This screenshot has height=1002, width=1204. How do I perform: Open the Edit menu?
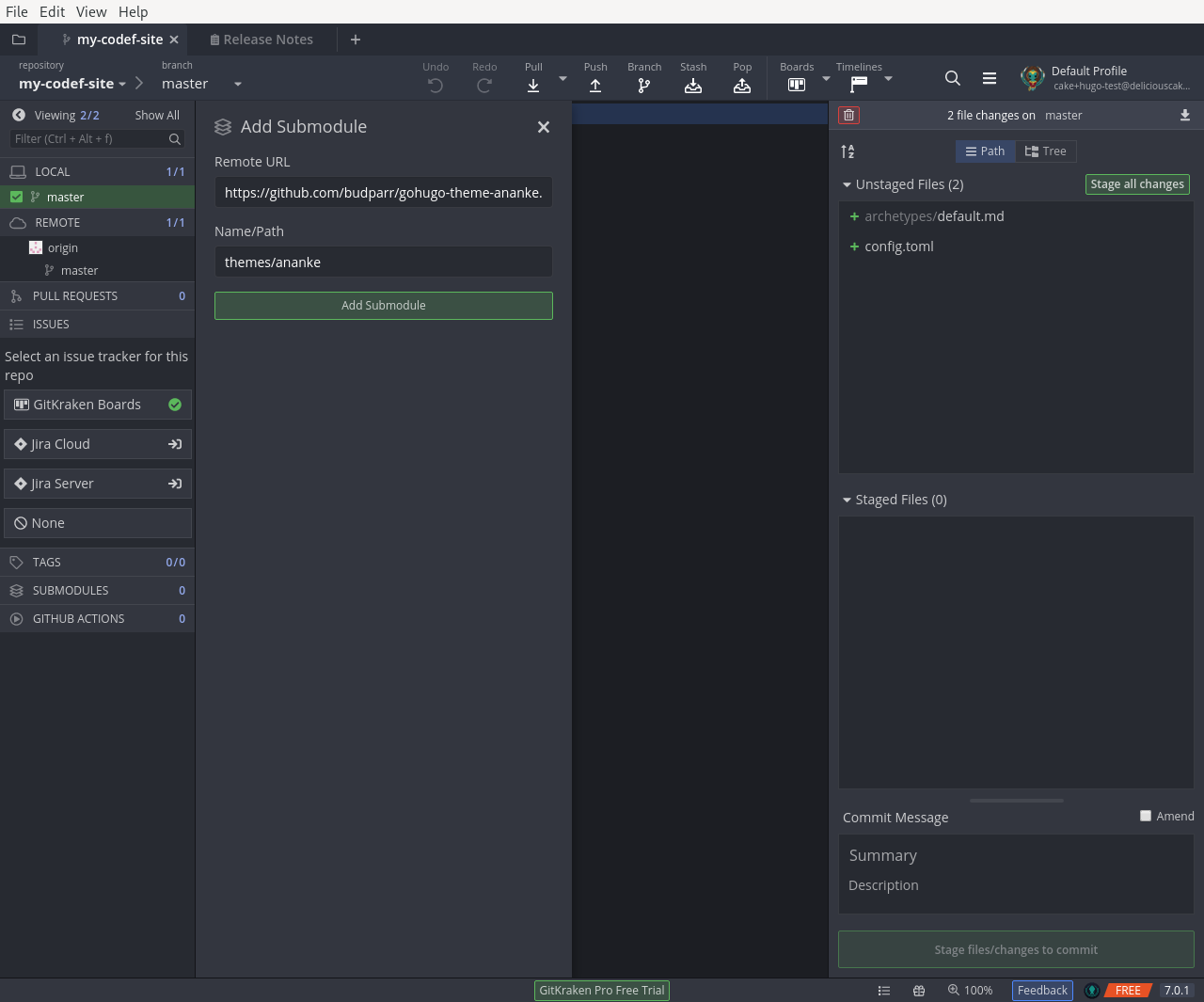53,11
